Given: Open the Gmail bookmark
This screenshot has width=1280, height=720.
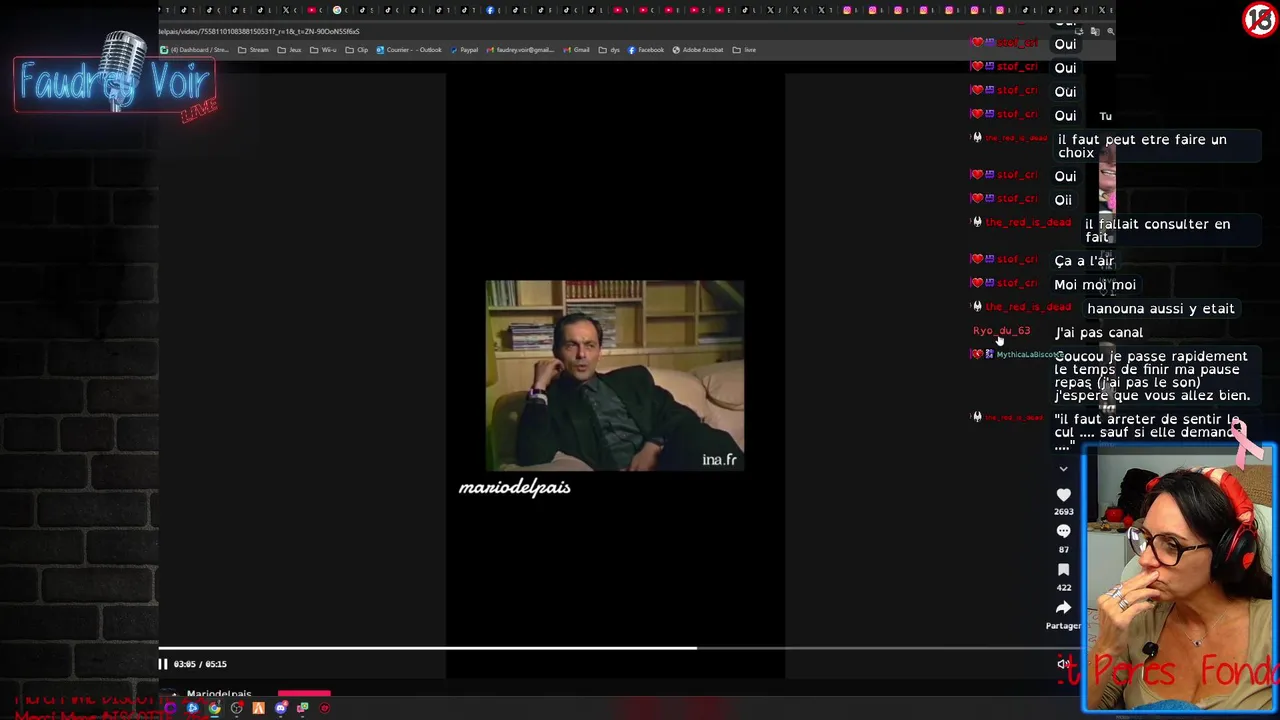Looking at the screenshot, I should [x=577, y=50].
